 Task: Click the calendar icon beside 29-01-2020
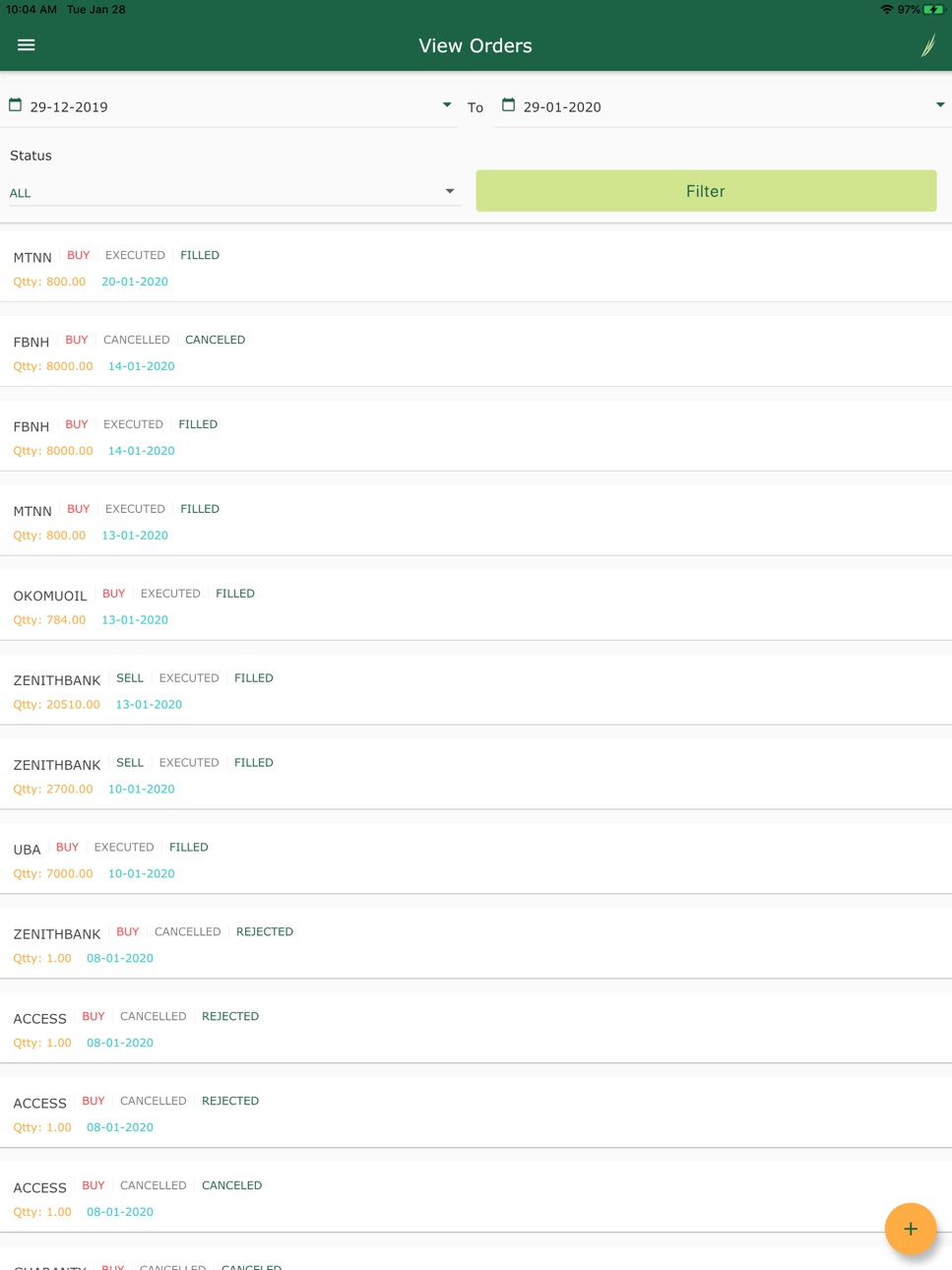(508, 104)
